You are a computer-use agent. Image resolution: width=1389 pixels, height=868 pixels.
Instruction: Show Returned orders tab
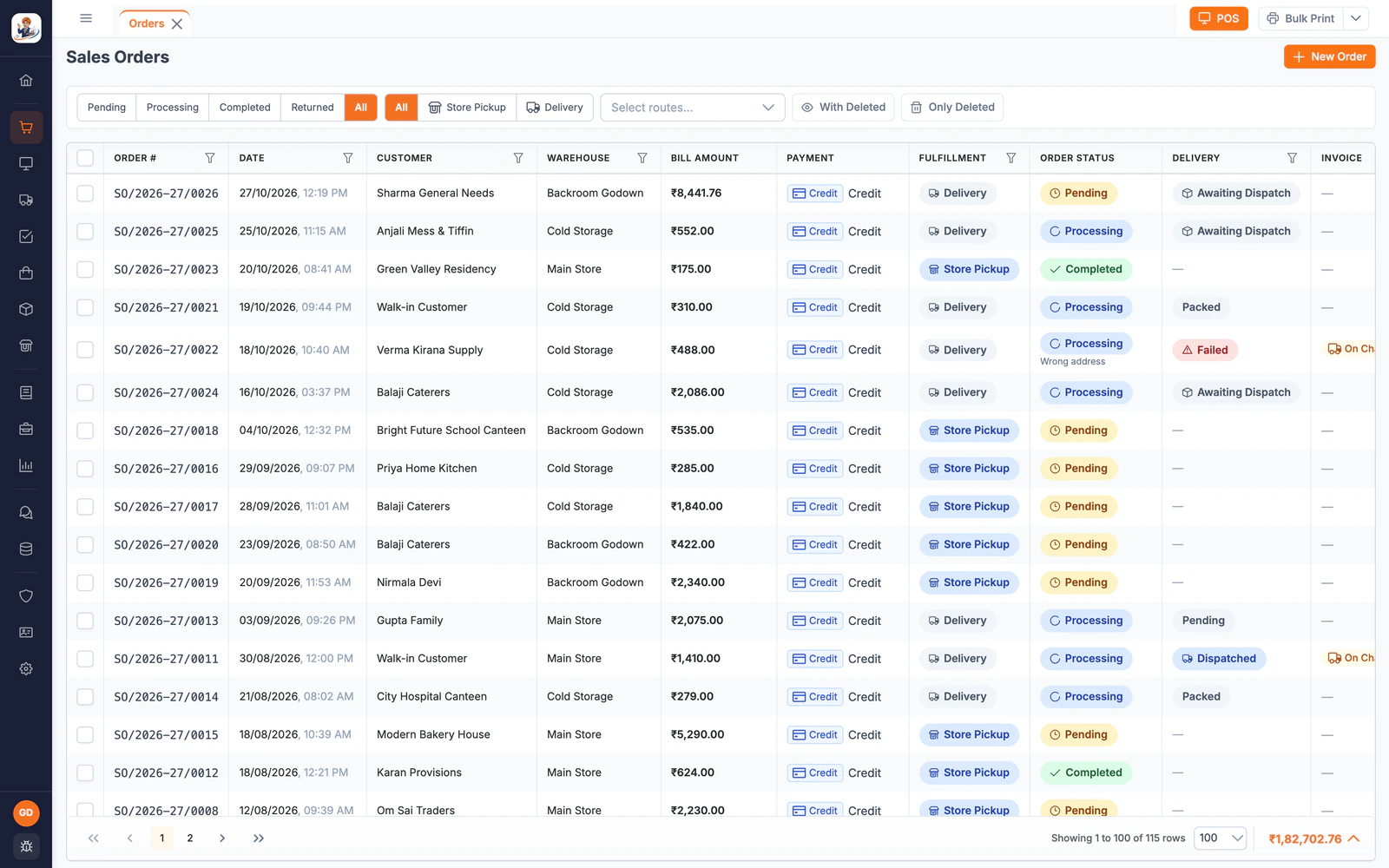(313, 108)
